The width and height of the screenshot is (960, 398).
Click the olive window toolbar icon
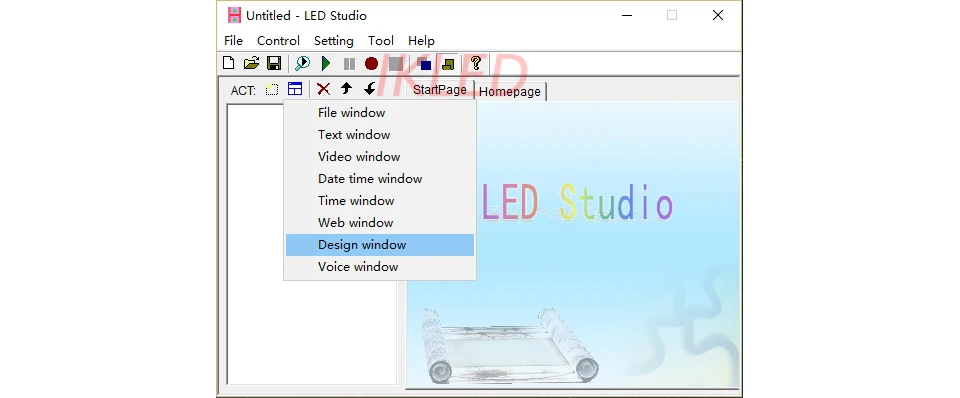click(x=448, y=63)
